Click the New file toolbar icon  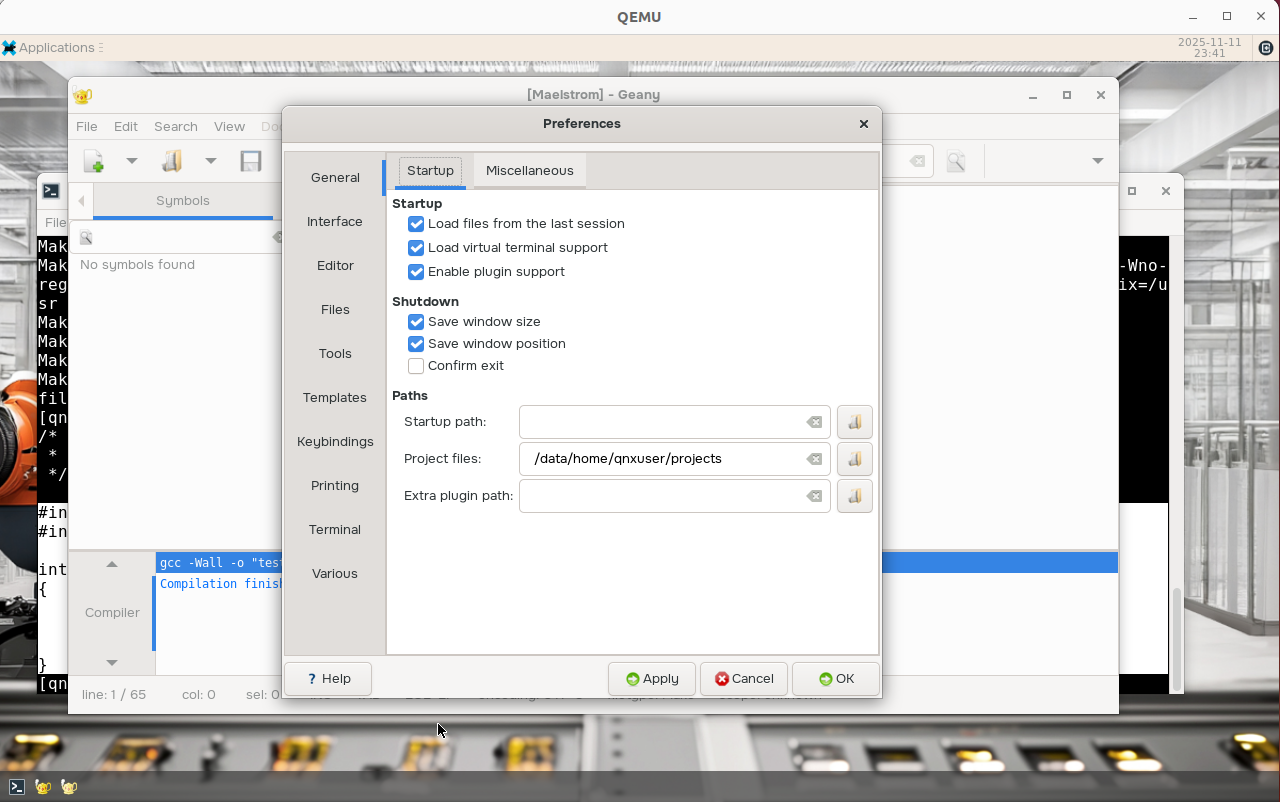point(94,161)
